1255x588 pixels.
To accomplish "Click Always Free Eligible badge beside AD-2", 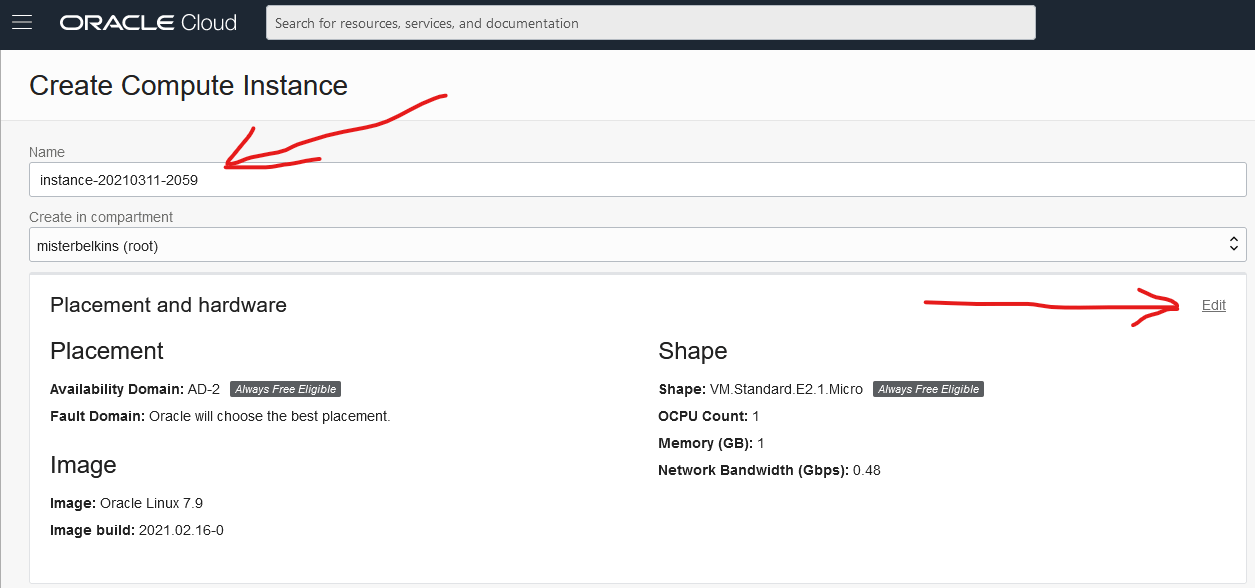I will 285,389.
